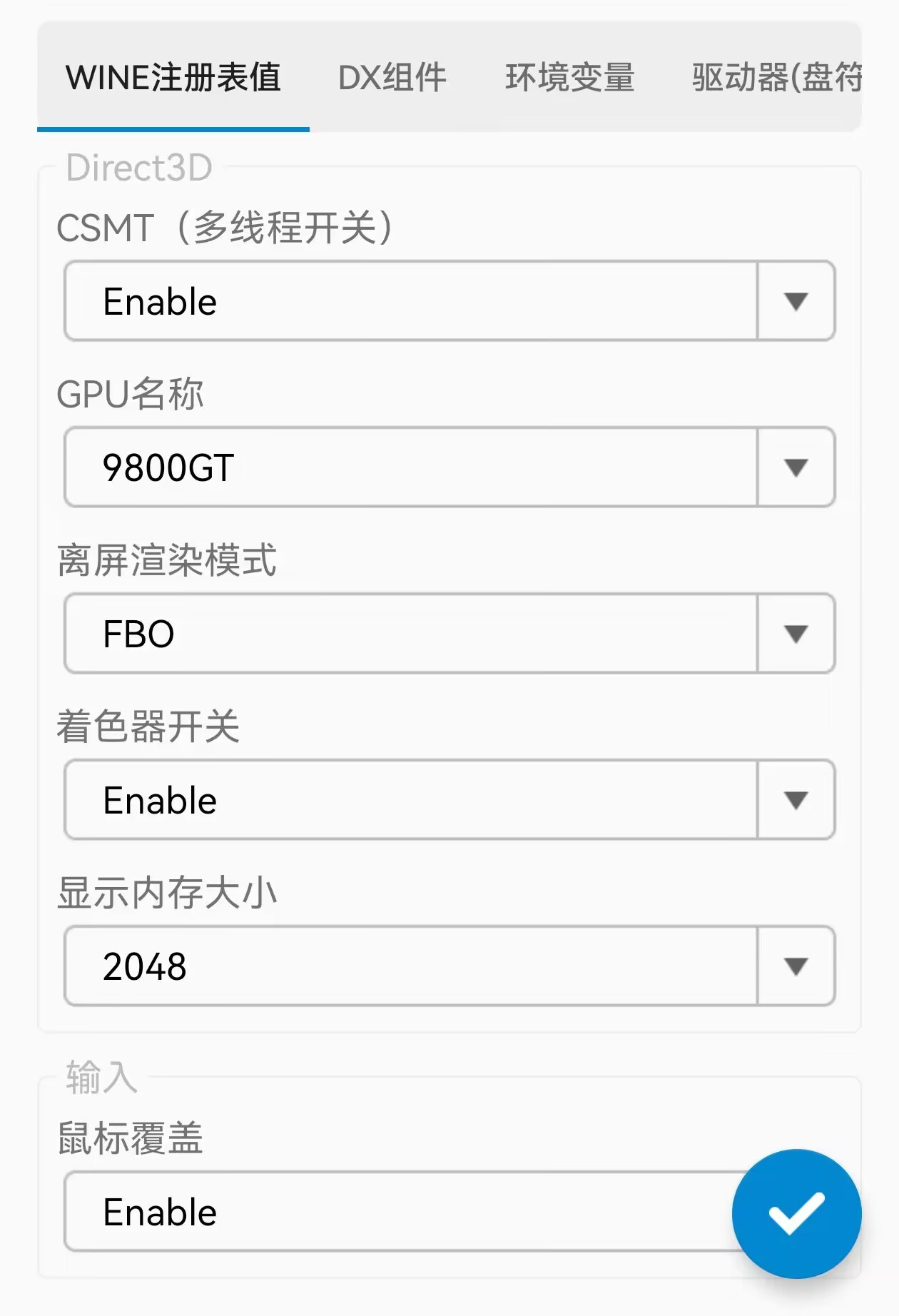Switch to the DX组件 tab

click(392, 77)
